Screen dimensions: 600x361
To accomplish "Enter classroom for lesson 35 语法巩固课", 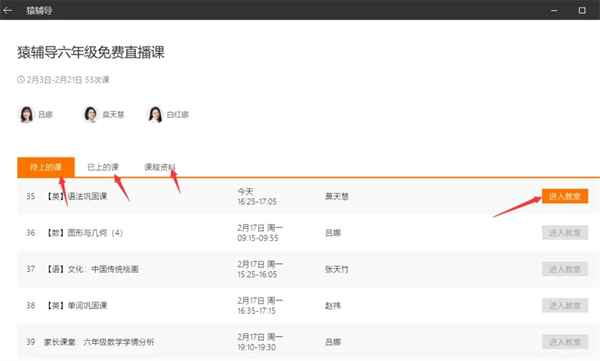I will 565,196.
